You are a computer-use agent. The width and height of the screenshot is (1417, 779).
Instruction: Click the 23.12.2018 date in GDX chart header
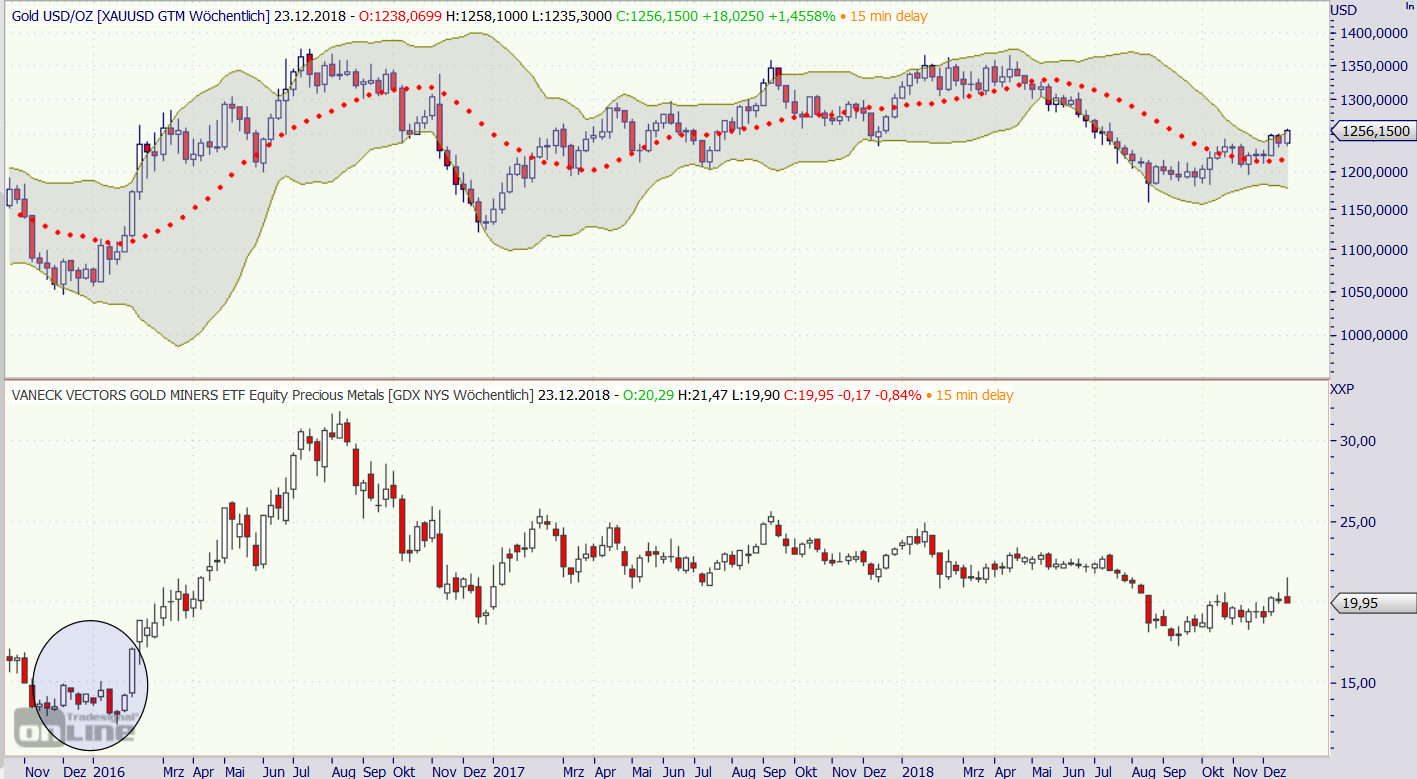coord(574,395)
